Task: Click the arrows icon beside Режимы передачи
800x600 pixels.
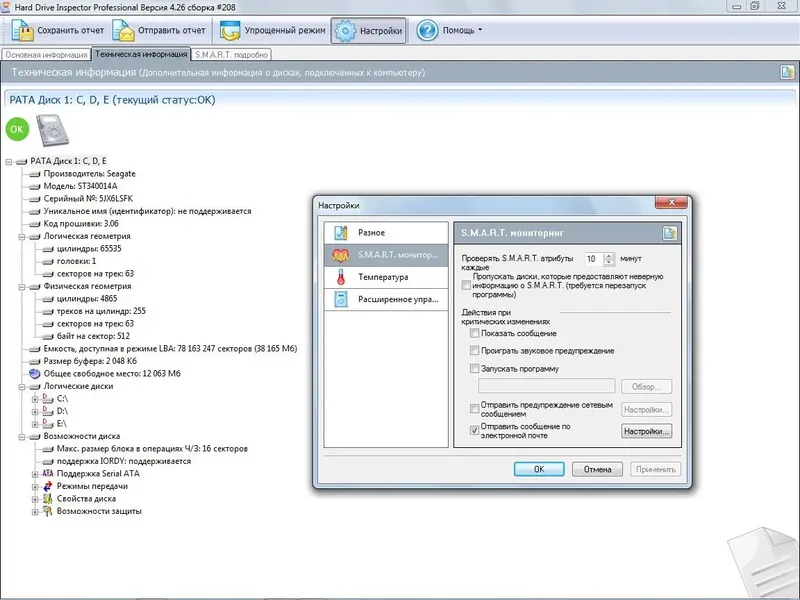Action: pyautogui.click(x=48, y=486)
